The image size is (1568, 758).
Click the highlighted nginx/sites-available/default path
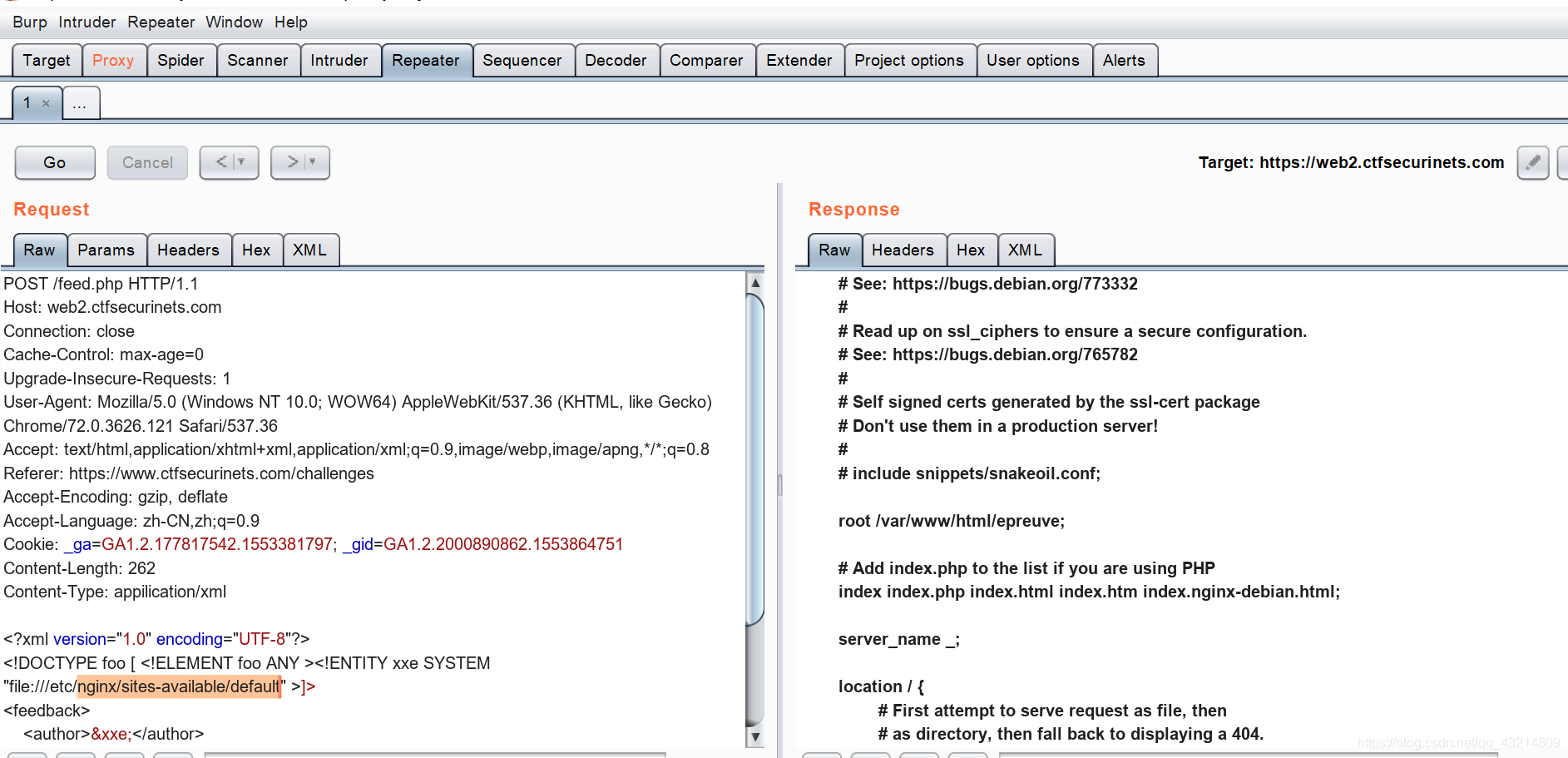[x=179, y=686]
